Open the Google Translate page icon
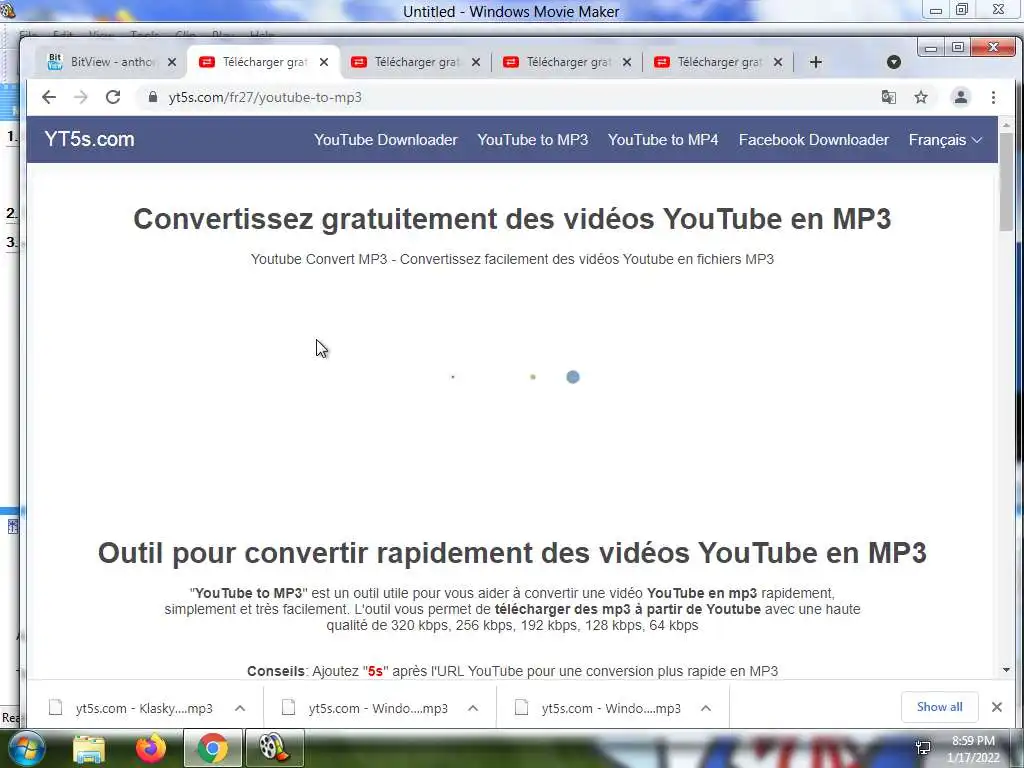Image resolution: width=1024 pixels, height=768 pixels. 889,97
